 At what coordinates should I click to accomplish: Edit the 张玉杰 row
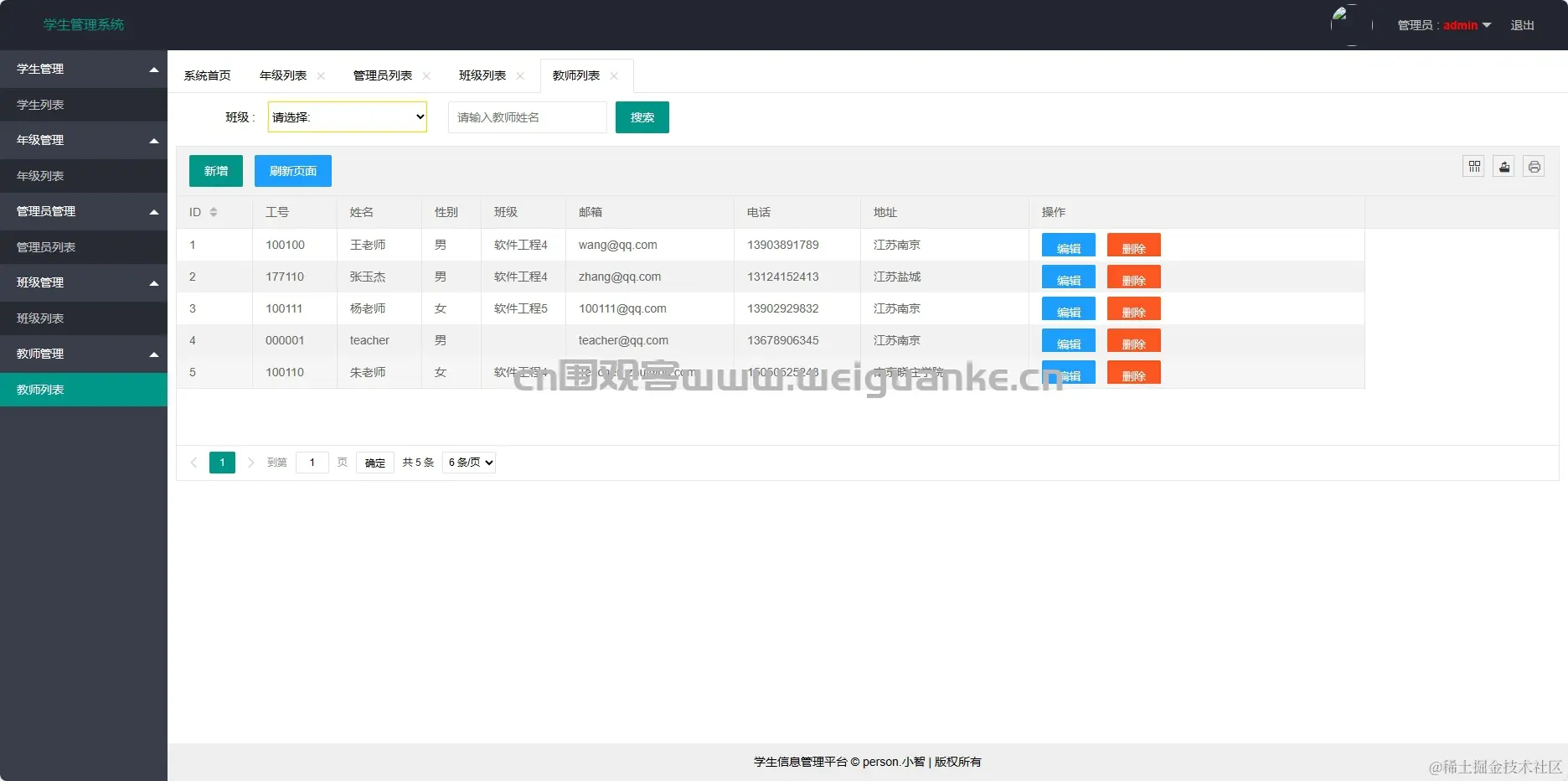tap(1069, 277)
